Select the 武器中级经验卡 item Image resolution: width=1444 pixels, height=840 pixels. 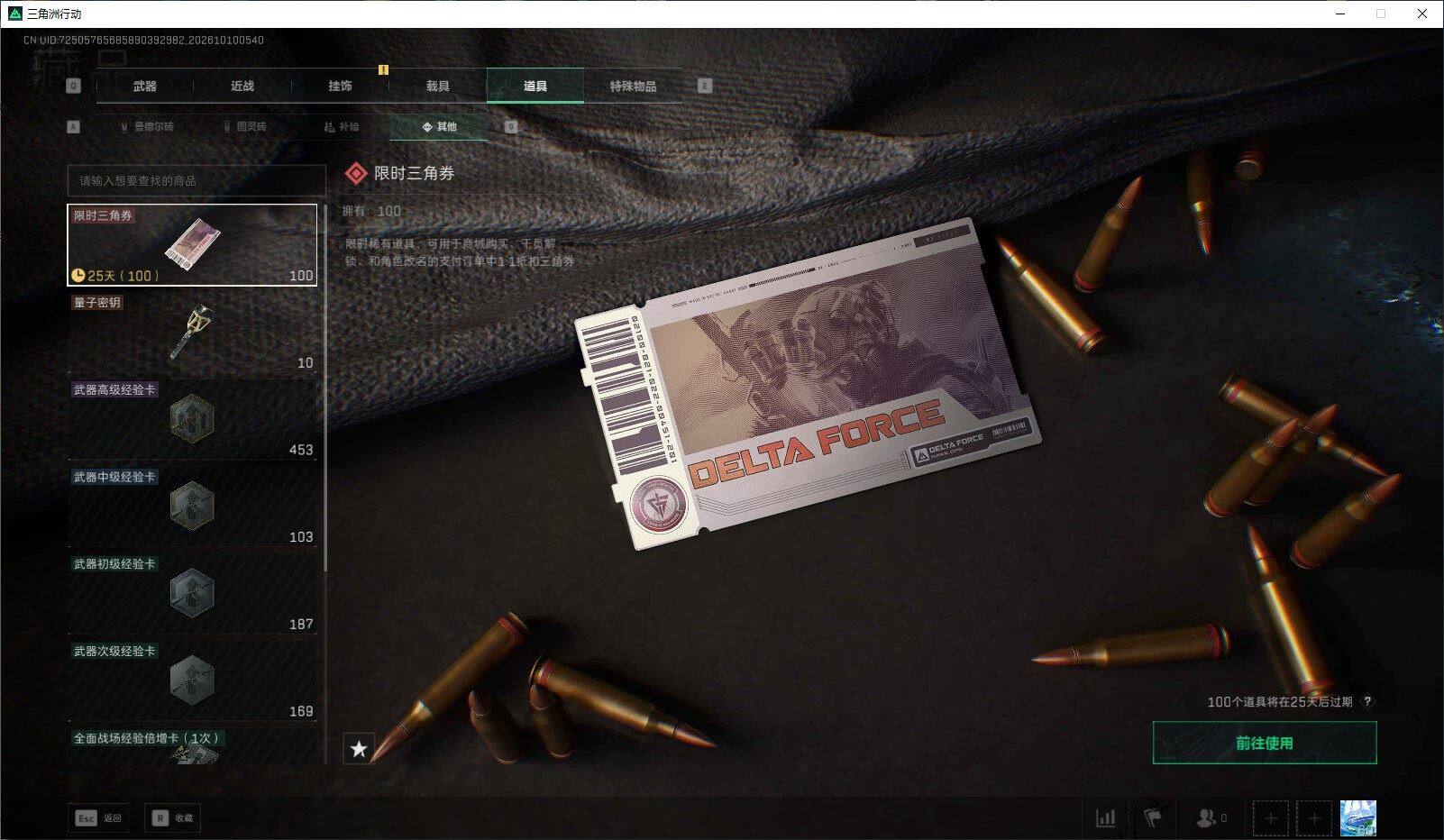192,507
